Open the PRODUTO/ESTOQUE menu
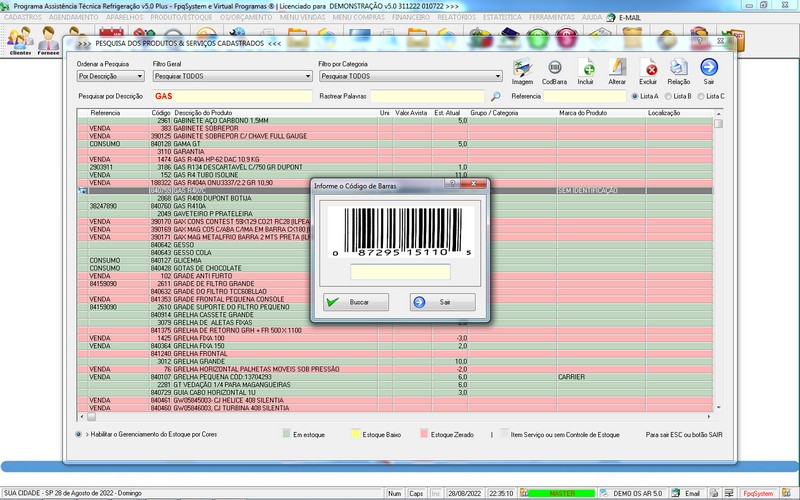The image size is (800, 500). coord(181,17)
